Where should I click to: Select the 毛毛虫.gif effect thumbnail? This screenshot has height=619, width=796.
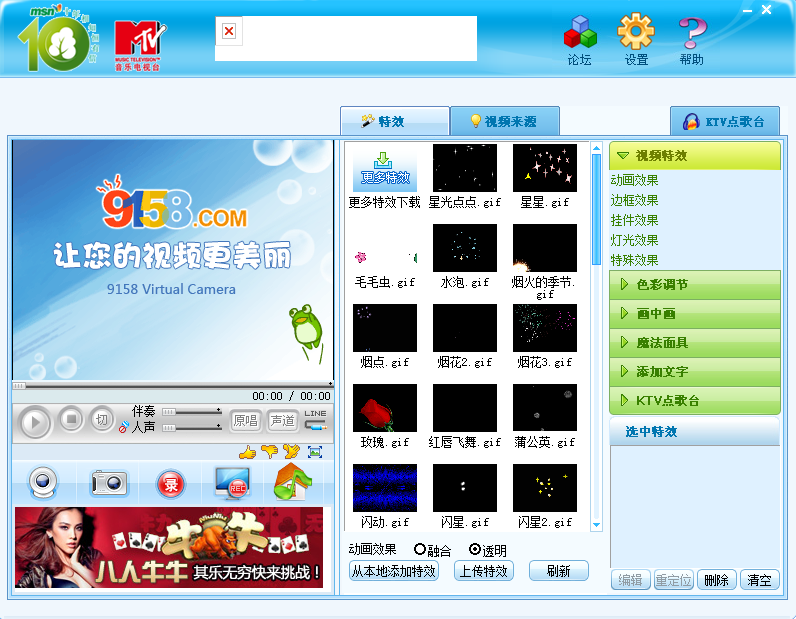pyautogui.click(x=385, y=248)
